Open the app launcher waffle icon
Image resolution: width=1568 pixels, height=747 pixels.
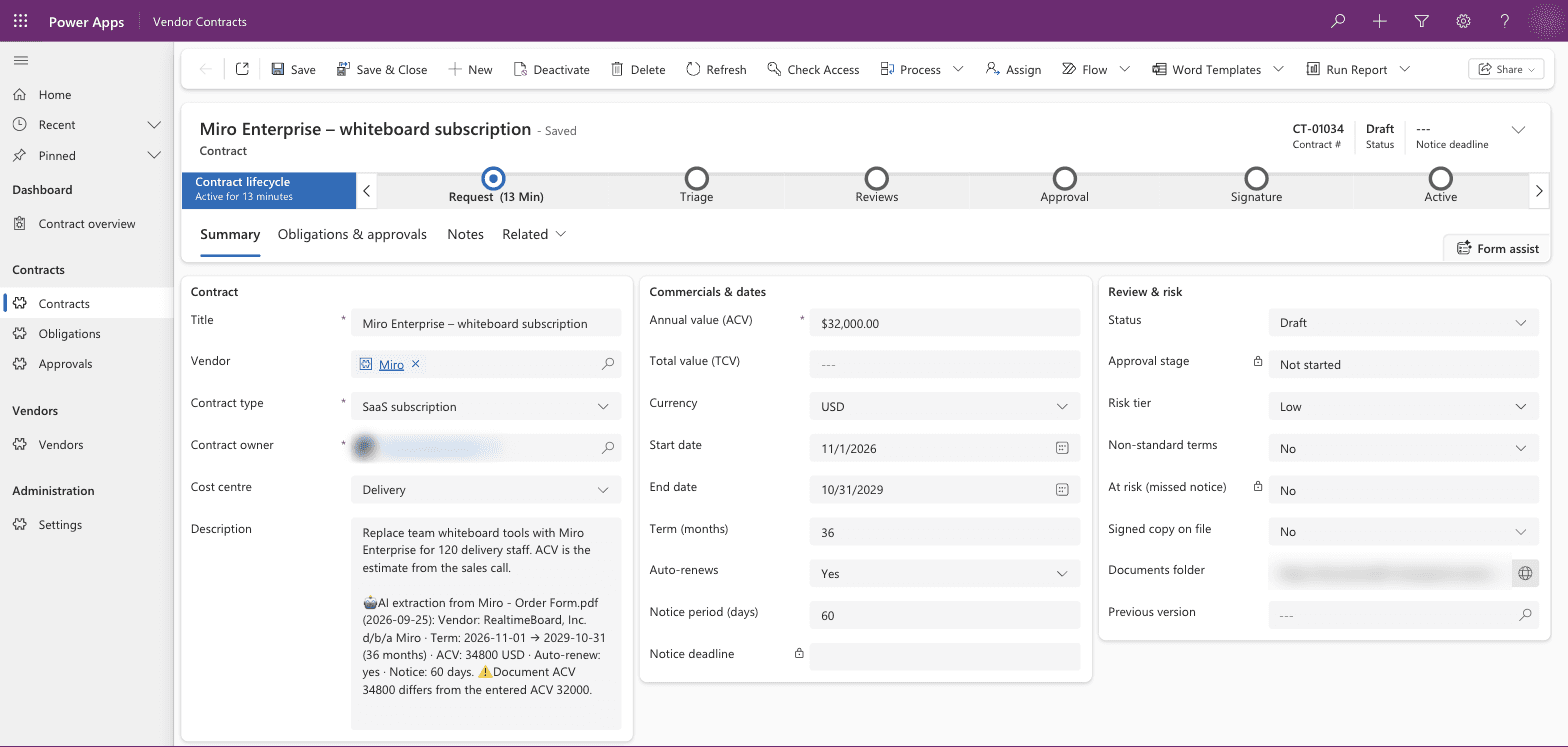pos(20,21)
